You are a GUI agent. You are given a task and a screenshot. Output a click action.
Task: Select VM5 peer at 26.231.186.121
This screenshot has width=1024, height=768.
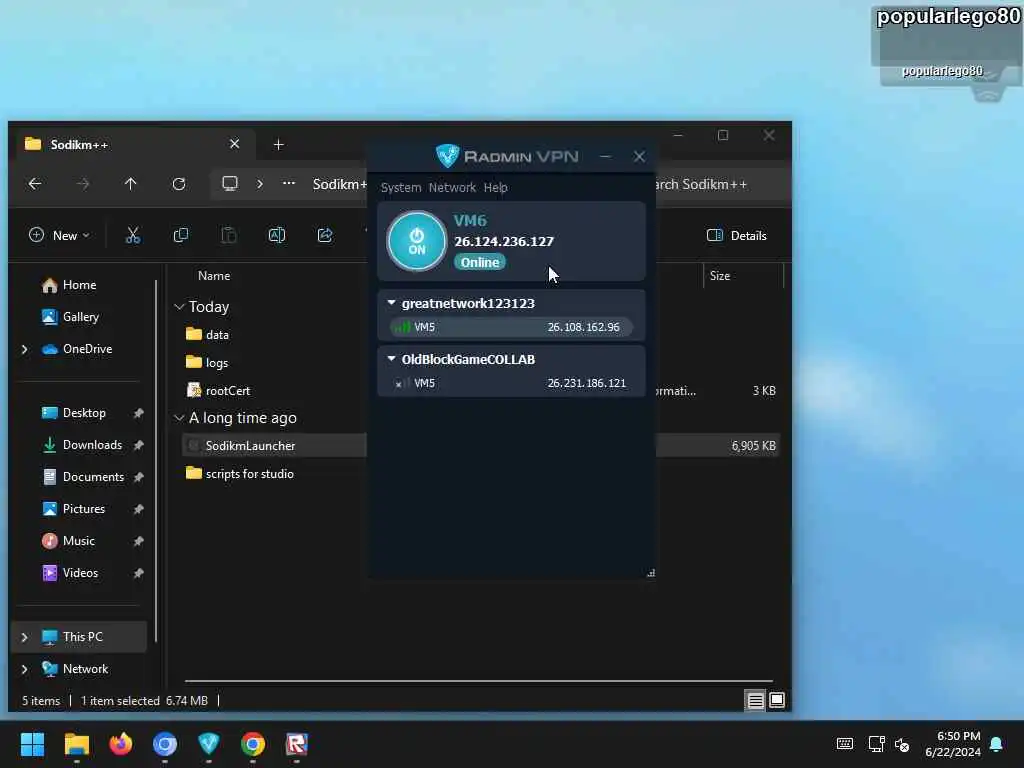pyautogui.click(x=511, y=383)
